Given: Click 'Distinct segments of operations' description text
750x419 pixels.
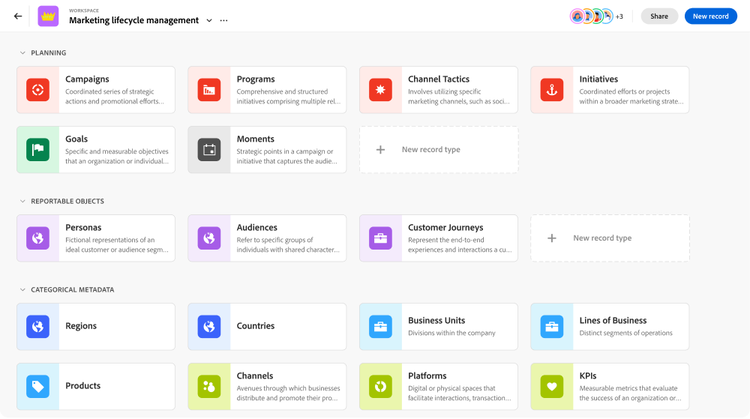Looking at the screenshot, I should pyautogui.click(x=626, y=333).
